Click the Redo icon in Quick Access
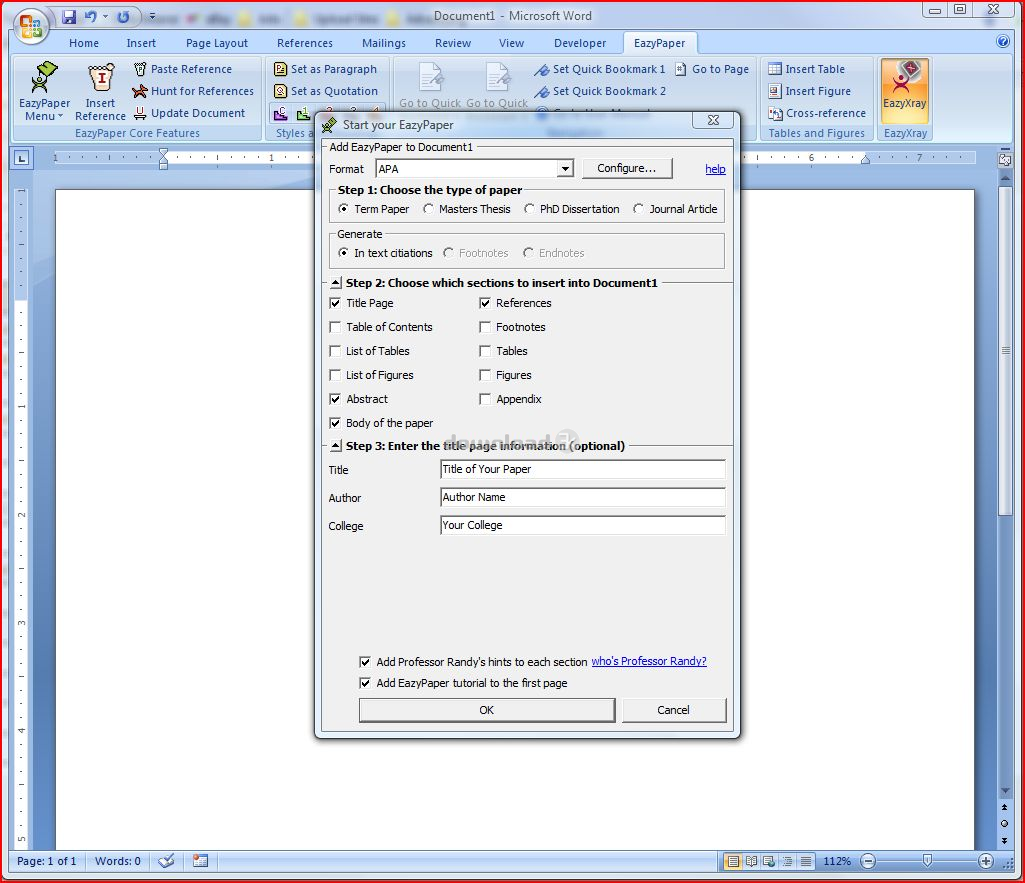 click(x=123, y=17)
